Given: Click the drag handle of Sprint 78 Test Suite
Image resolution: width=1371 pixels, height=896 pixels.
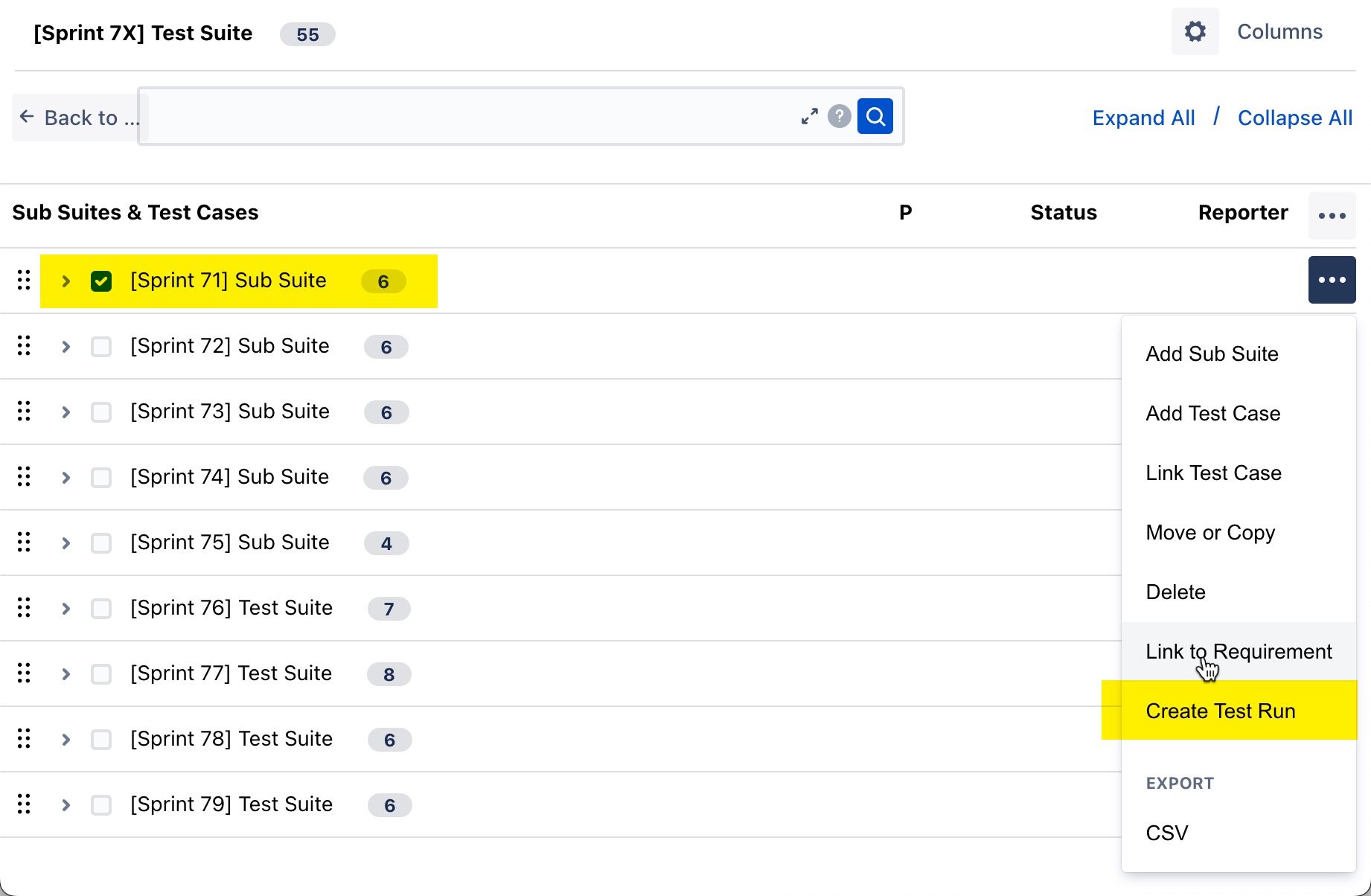Looking at the screenshot, I should pyautogui.click(x=24, y=738).
